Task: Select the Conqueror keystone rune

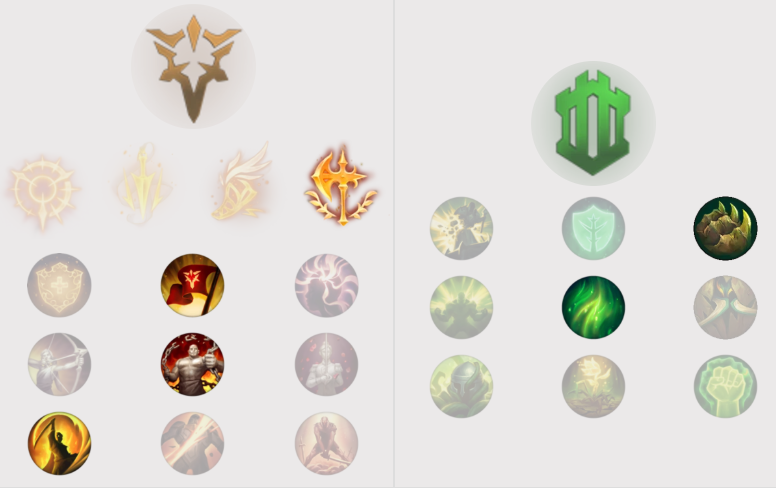Action: point(341,188)
